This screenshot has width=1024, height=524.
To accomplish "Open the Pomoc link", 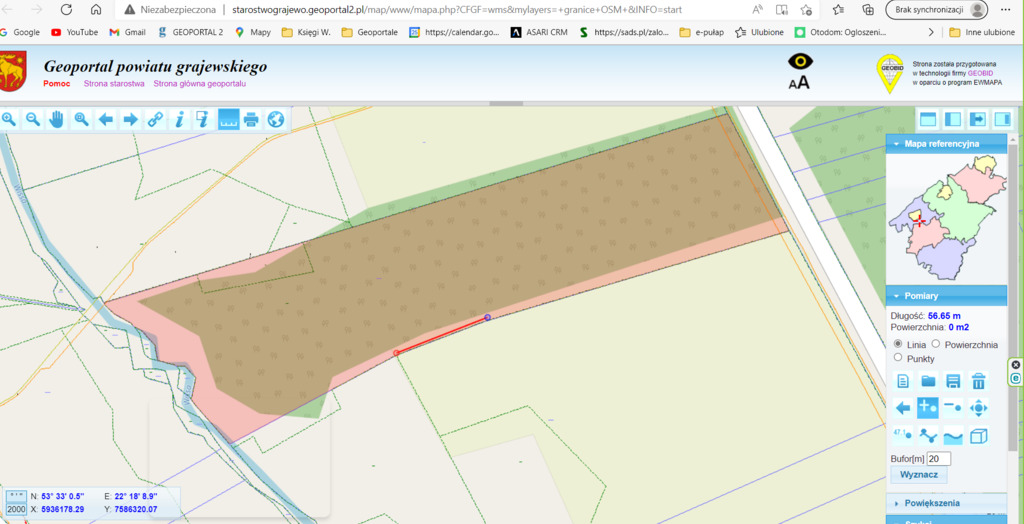I will 56,84.
